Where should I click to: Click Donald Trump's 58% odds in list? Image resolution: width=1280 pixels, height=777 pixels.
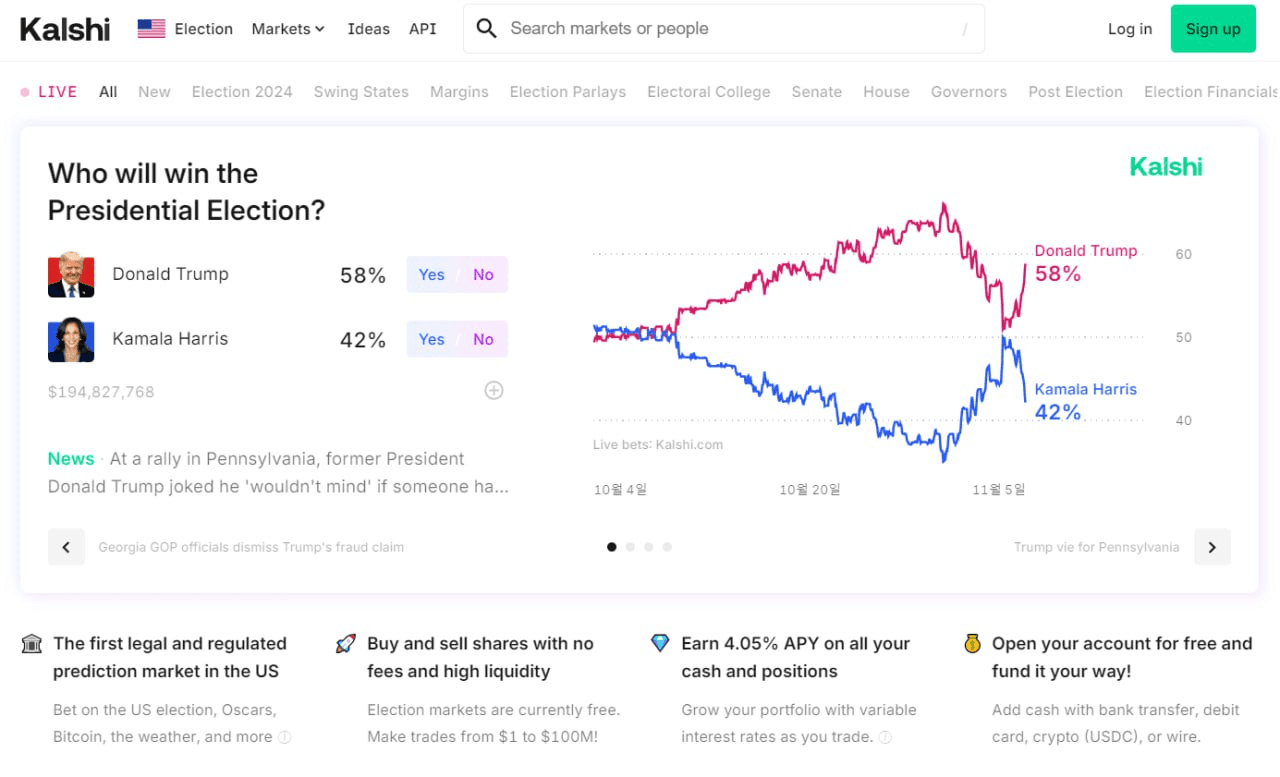point(363,276)
